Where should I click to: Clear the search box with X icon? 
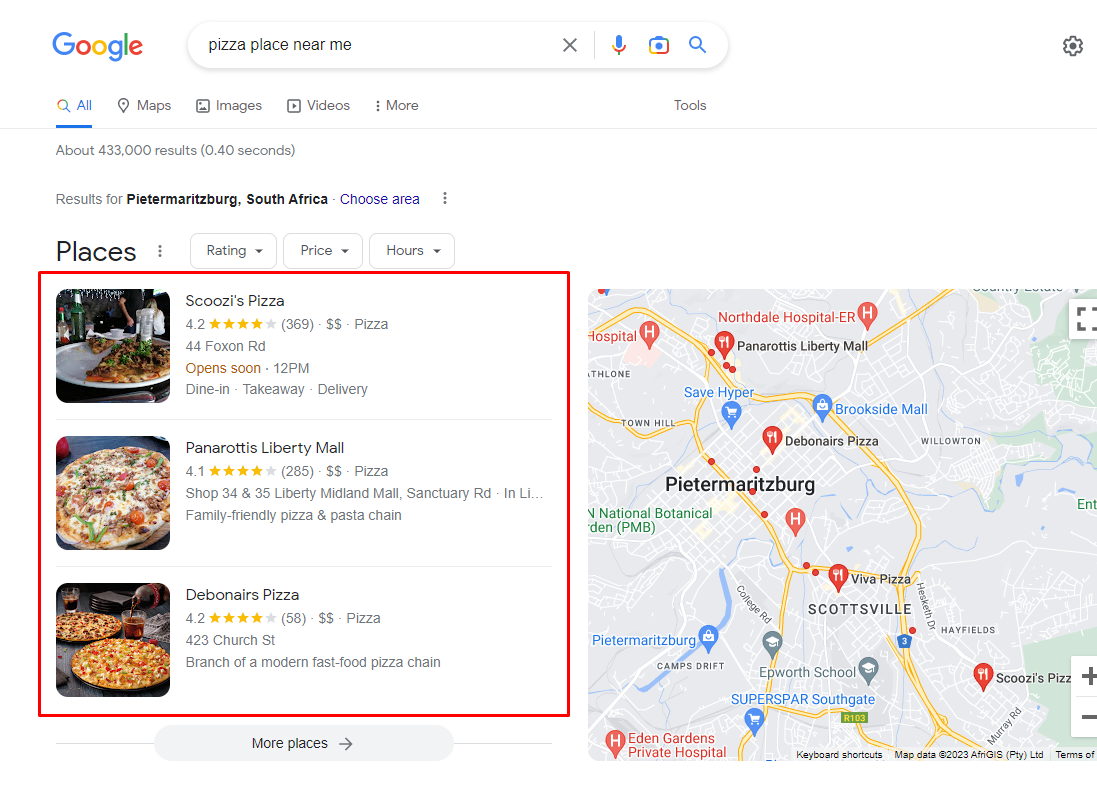click(x=569, y=45)
